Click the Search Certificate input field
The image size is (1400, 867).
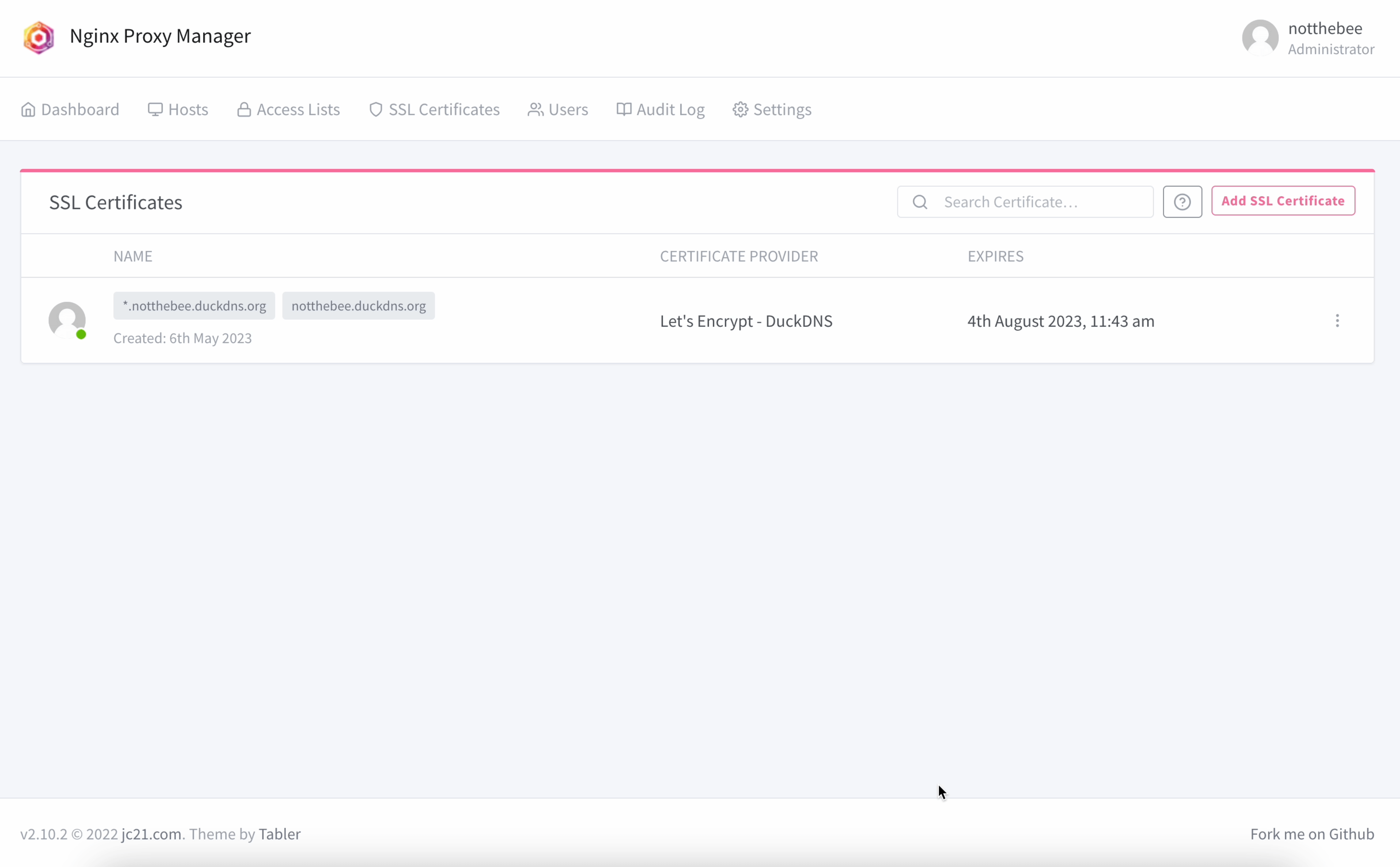[x=1025, y=201]
